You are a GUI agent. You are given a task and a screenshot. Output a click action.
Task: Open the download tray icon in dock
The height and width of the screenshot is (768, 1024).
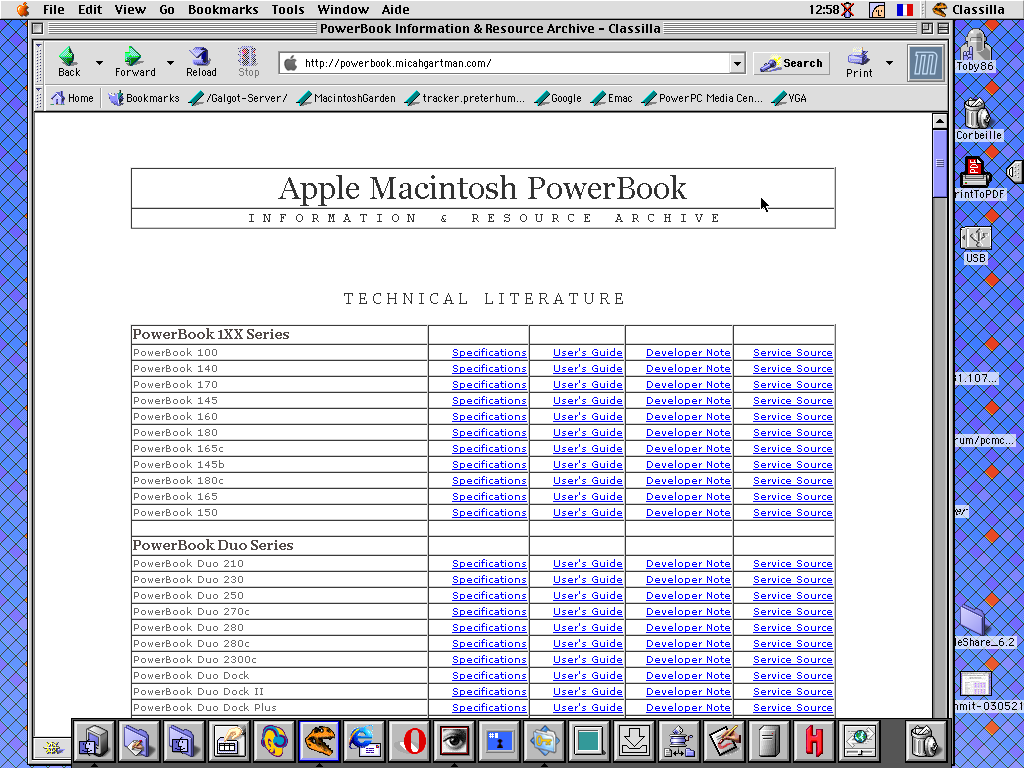coord(635,741)
